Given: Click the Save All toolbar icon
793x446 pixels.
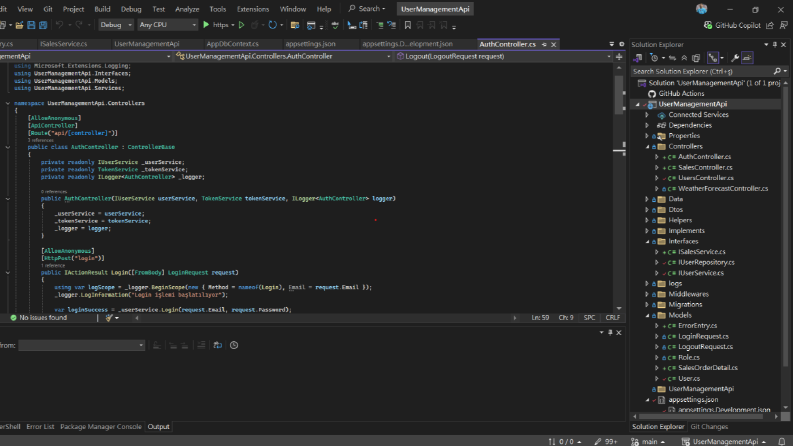Looking at the screenshot, I should [x=43, y=25].
